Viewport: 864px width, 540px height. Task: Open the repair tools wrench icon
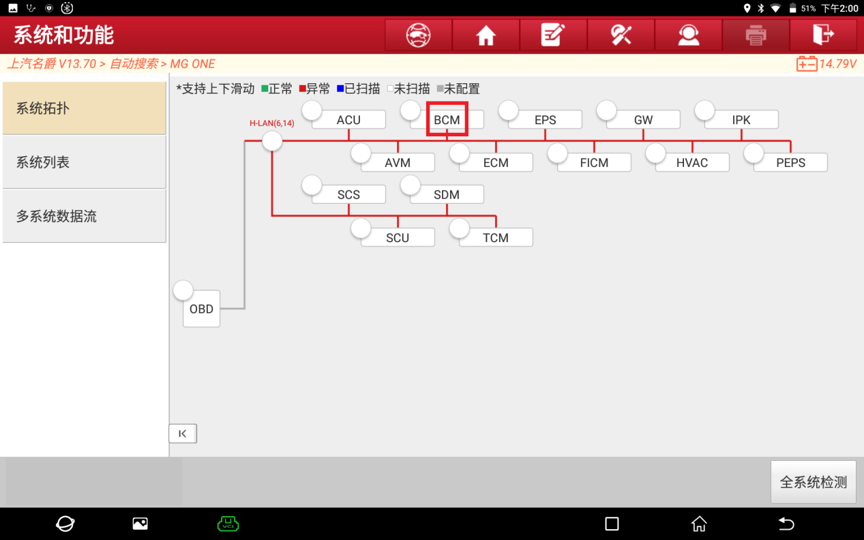coord(621,35)
